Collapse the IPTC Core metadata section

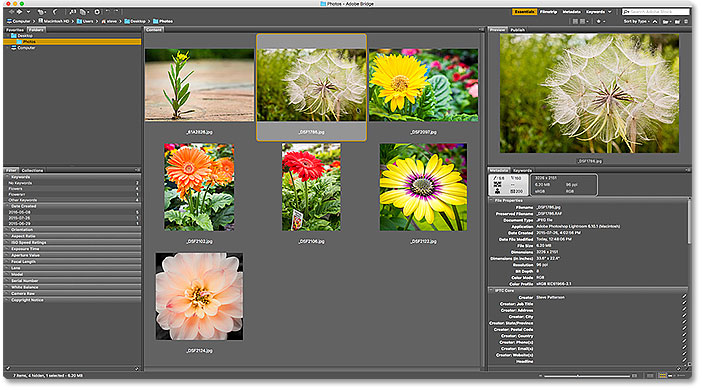coord(492,291)
